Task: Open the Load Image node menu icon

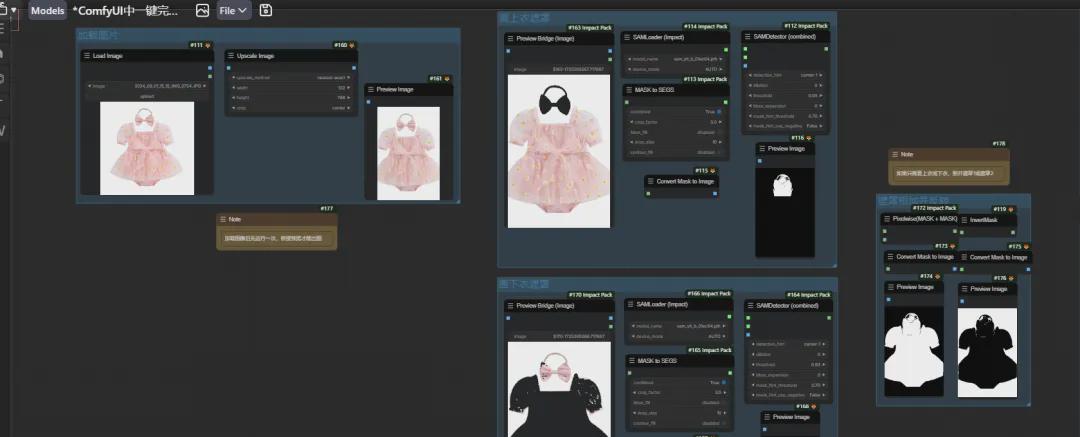Action: [87, 56]
